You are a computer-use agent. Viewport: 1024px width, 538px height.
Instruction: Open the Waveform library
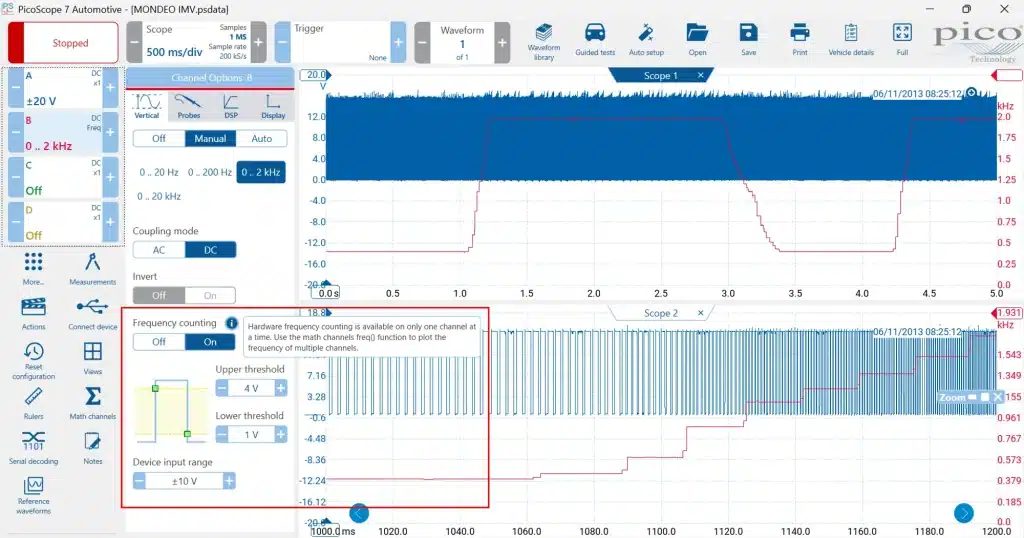[543, 42]
